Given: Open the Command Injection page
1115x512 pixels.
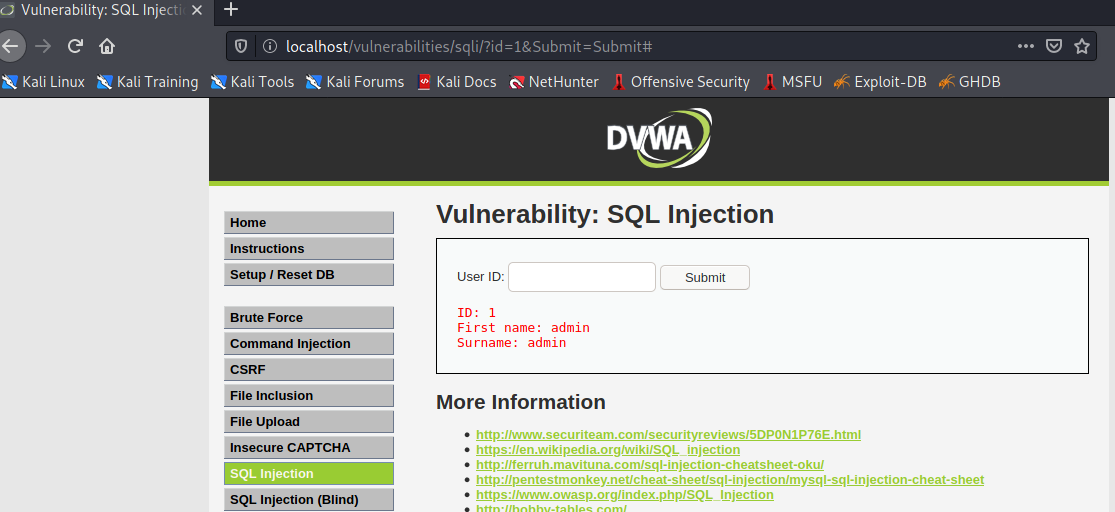Looking at the screenshot, I should pos(309,343).
